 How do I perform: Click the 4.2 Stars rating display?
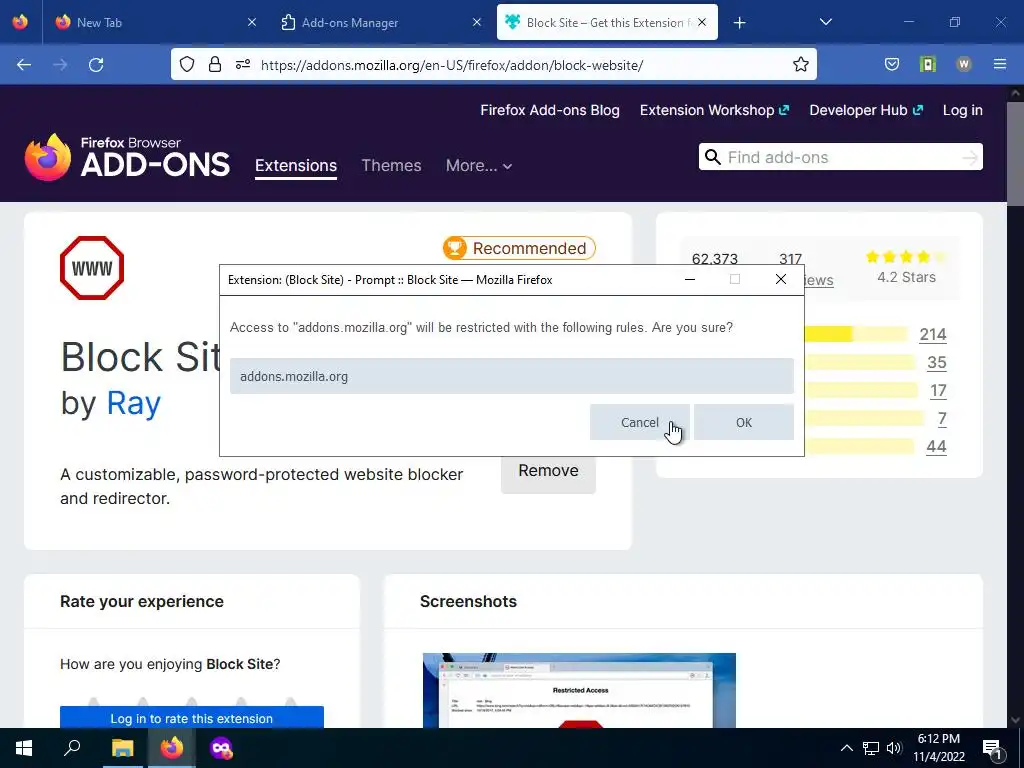[x=906, y=268]
